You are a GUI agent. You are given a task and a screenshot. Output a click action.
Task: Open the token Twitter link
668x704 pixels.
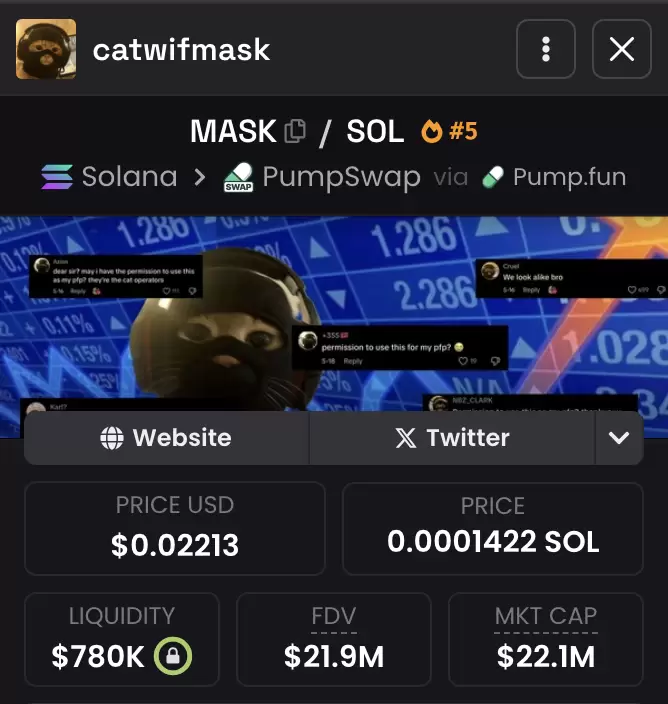click(x=452, y=438)
